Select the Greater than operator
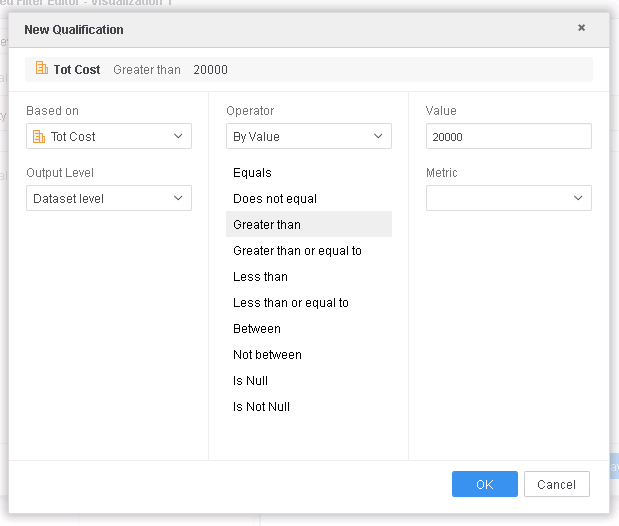 (267, 225)
